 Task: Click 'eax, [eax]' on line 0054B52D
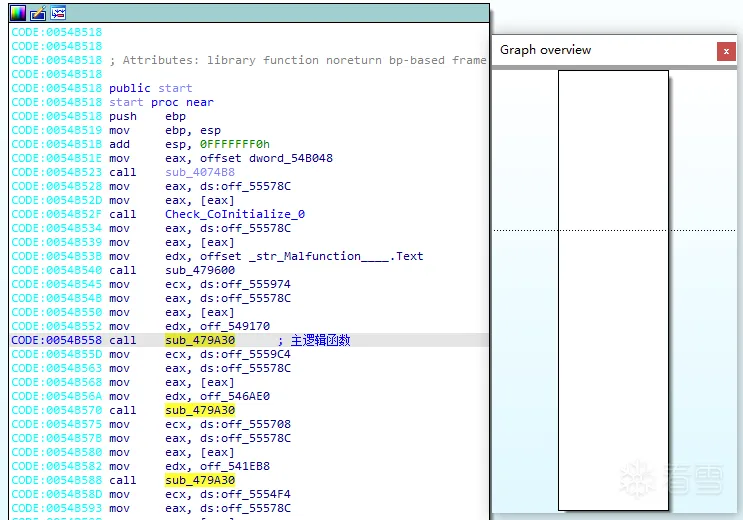coord(199,201)
